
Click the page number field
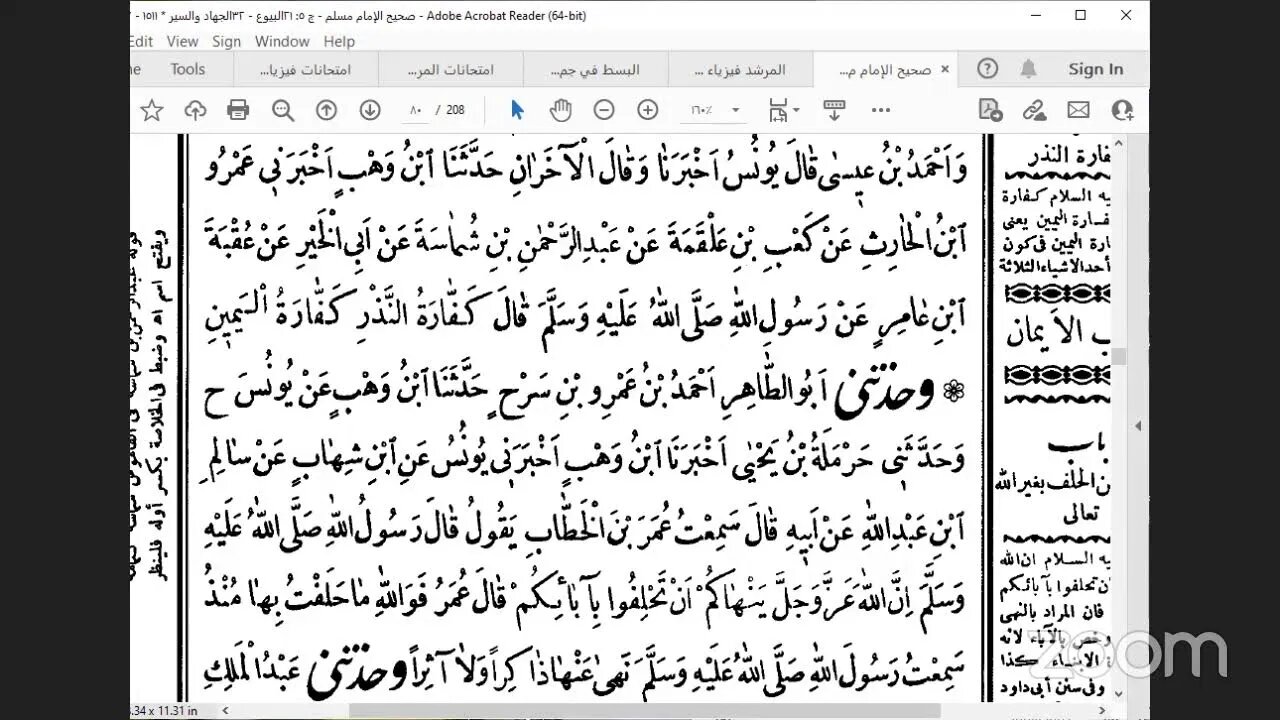coord(417,110)
